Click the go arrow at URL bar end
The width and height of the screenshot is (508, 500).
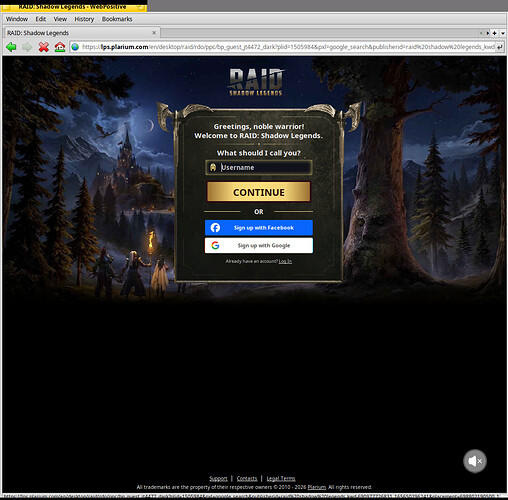click(499, 47)
